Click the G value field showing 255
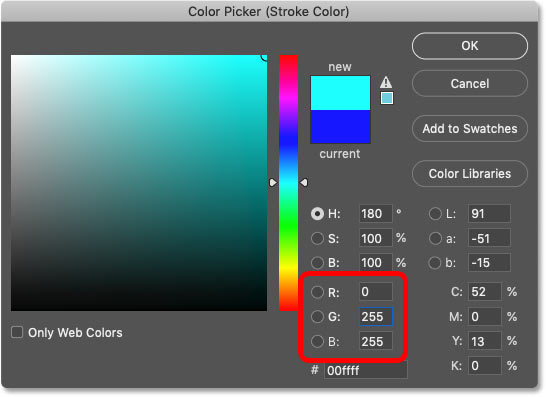The image size is (546, 397). coord(376,317)
